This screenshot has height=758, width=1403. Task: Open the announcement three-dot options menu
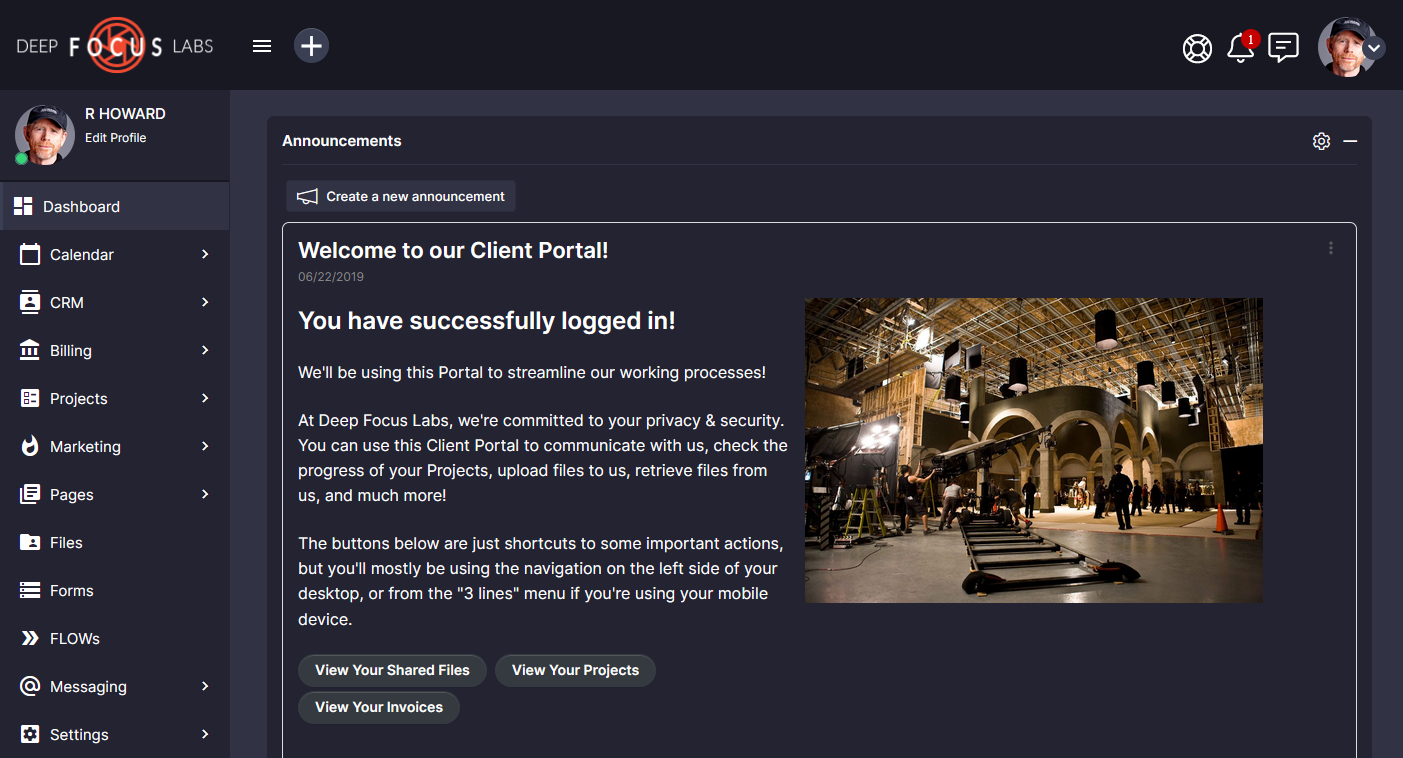(1331, 248)
